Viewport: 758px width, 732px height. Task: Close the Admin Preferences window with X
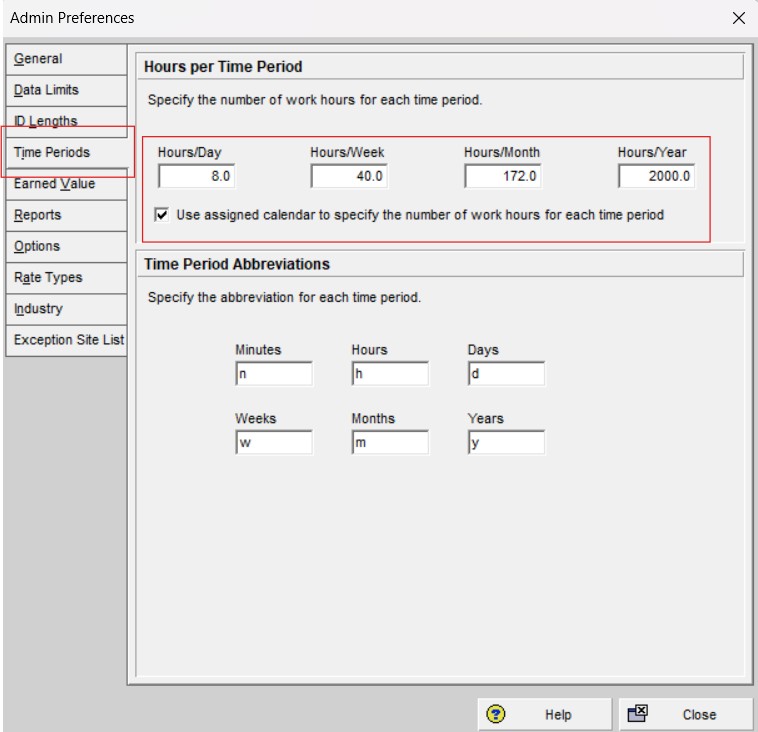click(738, 18)
